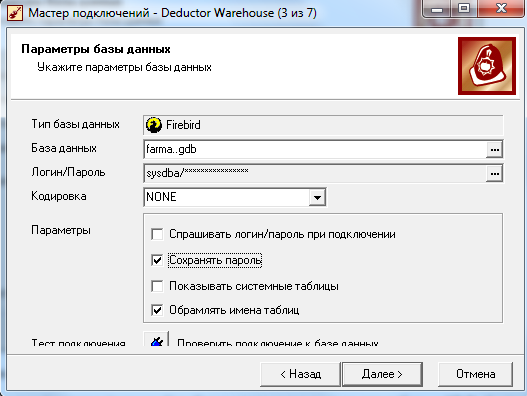Screen dimensions: 527x396
Task: Click the test connection plug icon button
Action: coord(156,340)
